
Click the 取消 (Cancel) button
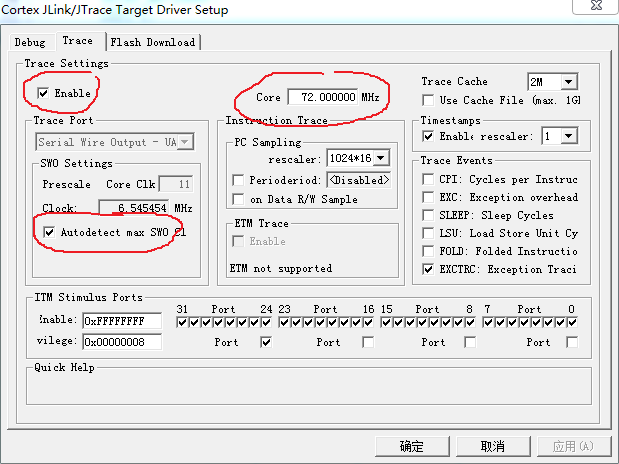coord(493,446)
